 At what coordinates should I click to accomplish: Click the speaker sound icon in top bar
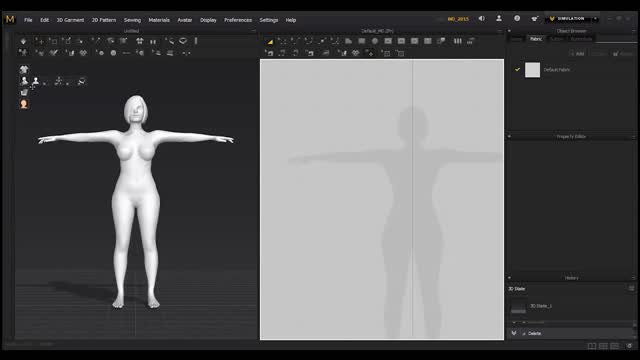(482, 18)
